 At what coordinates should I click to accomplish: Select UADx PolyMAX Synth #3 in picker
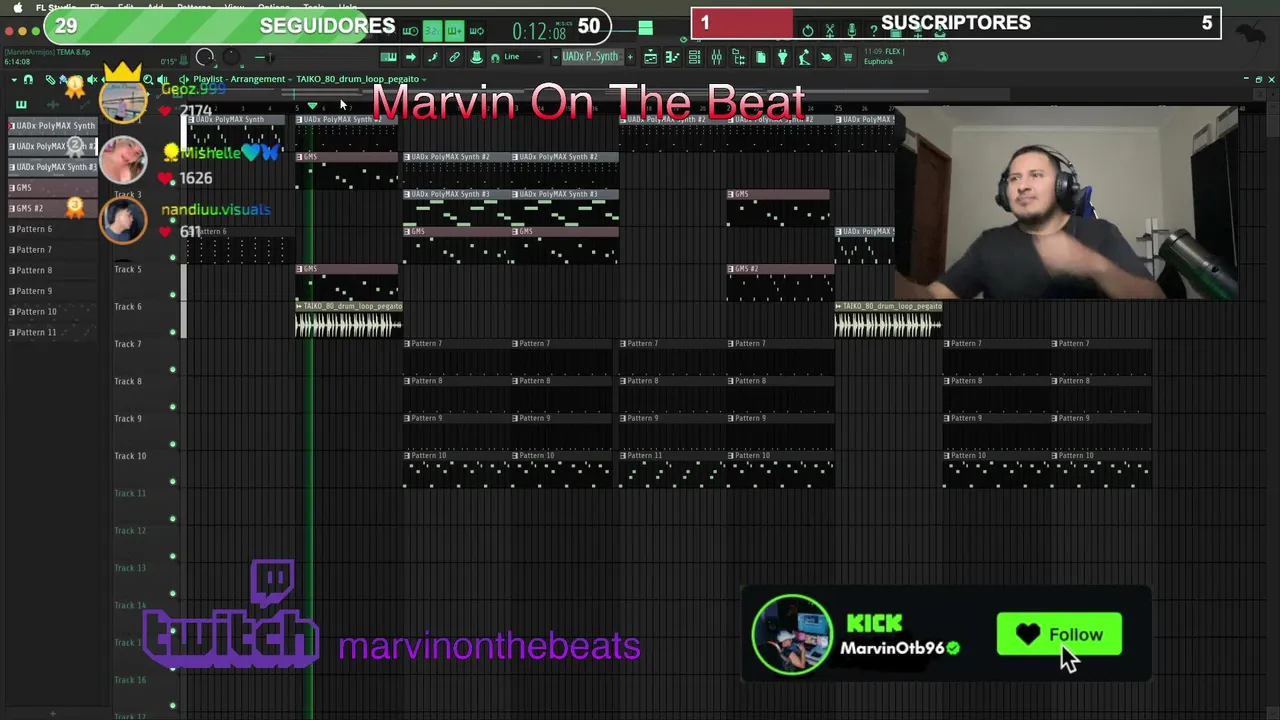coord(53,167)
